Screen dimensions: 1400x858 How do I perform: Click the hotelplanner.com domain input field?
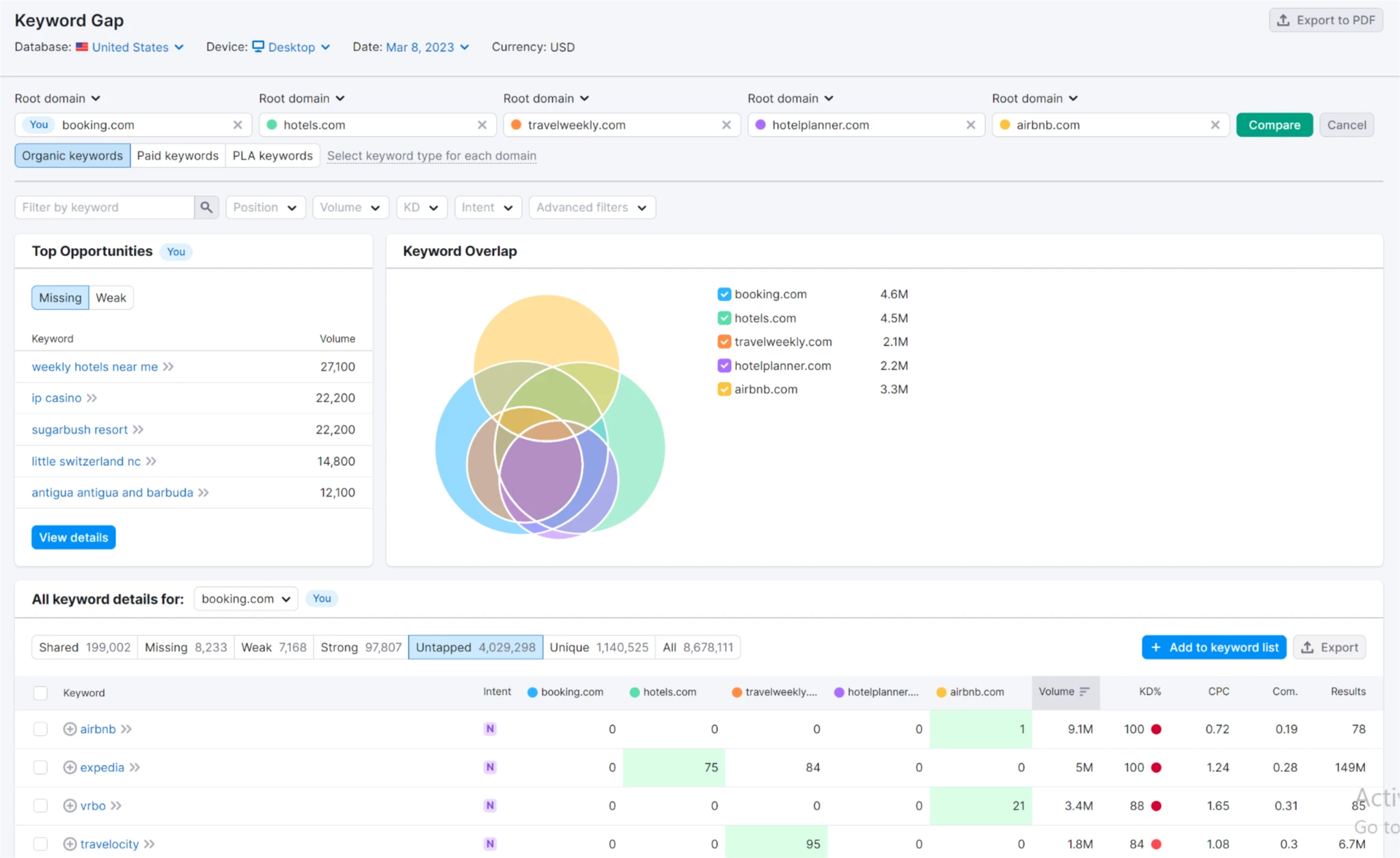[x=866, y=125]
